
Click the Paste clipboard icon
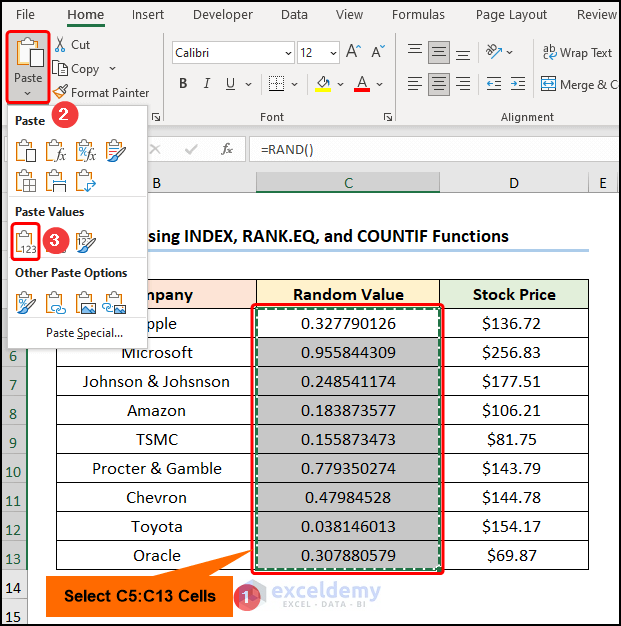29,53
